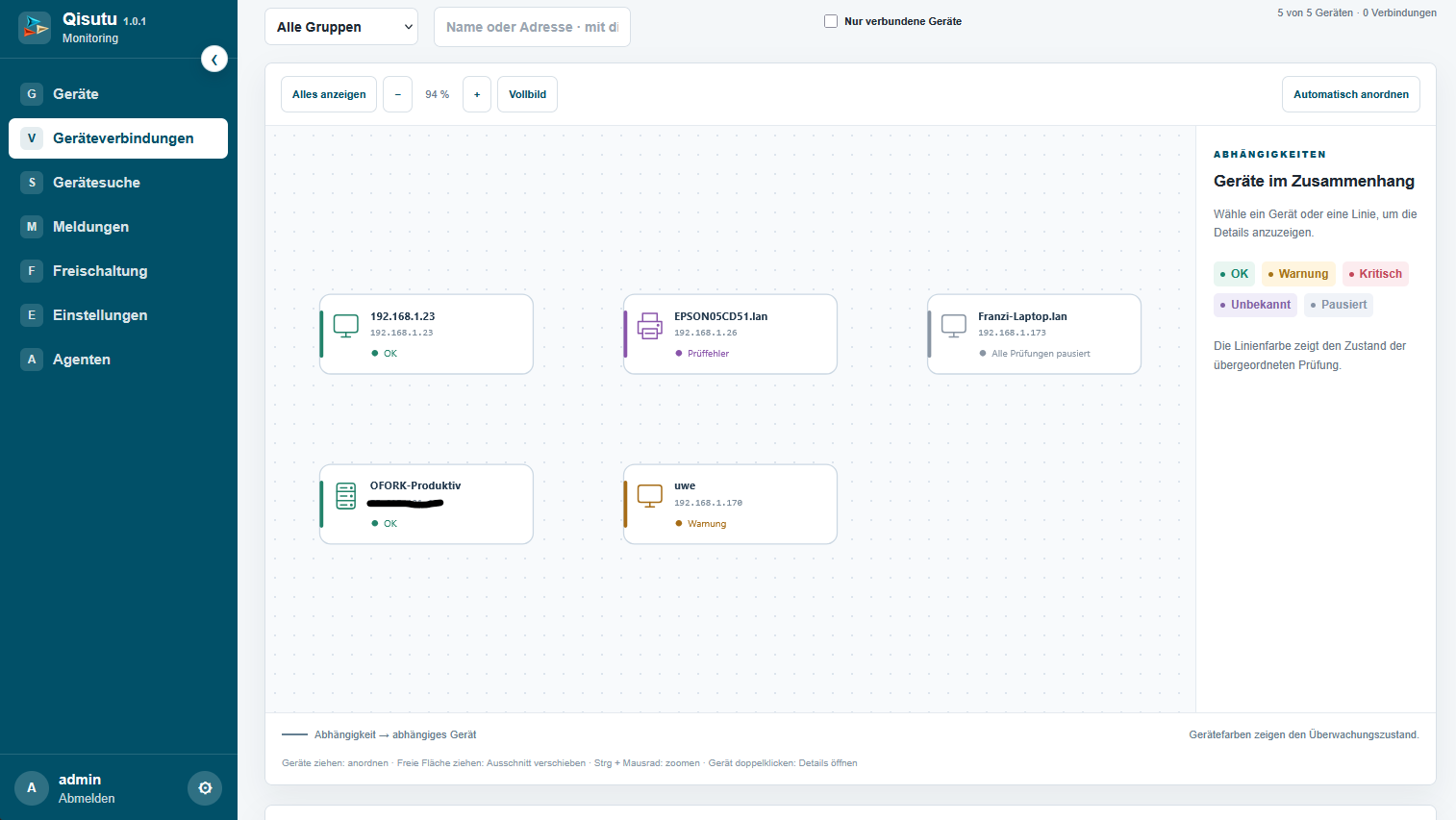Zoom out with the minus button
This screenshot has width=1456, height=820.
[x=398, y=94]
